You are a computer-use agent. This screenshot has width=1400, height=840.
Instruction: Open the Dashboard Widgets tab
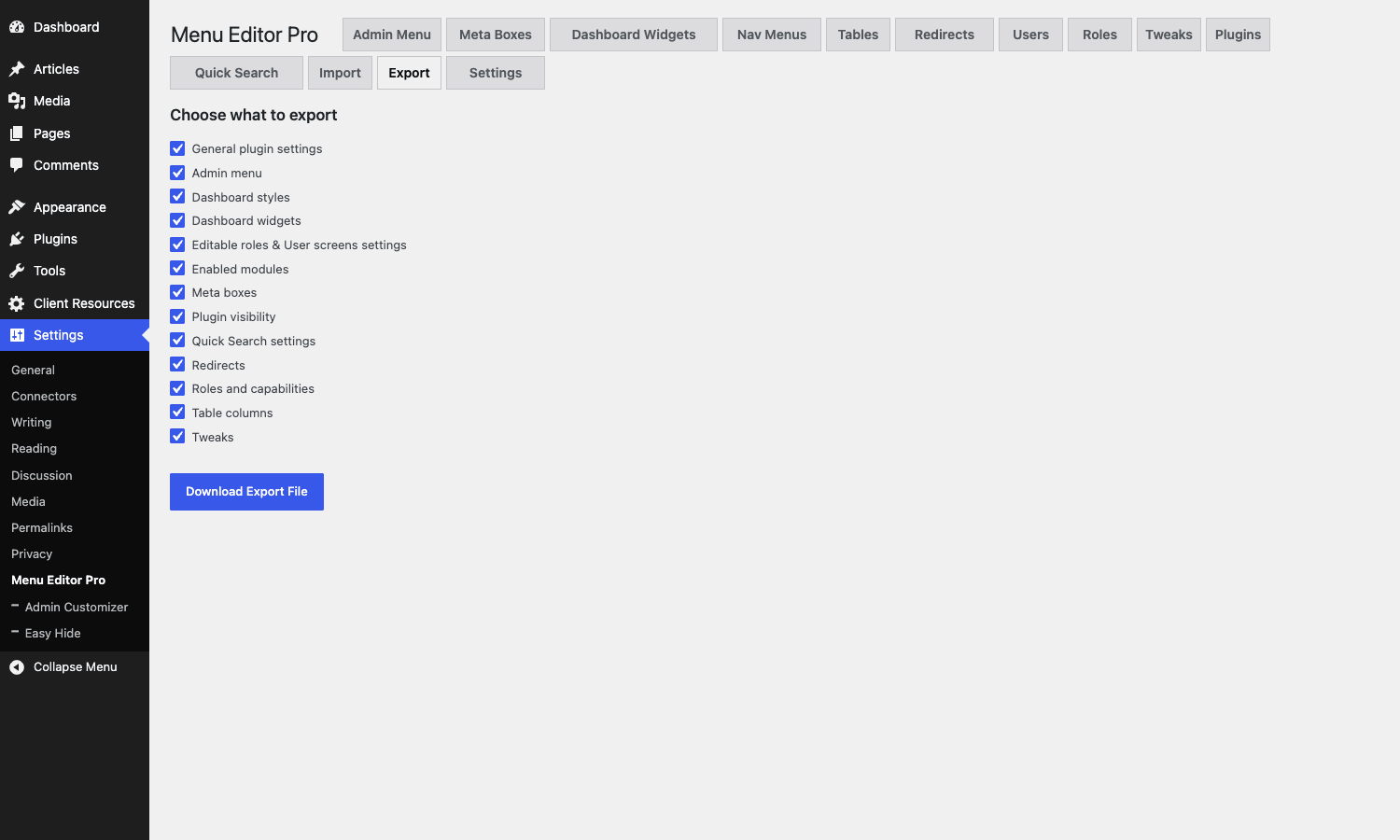pyautogui.click(x=634, y=35)
